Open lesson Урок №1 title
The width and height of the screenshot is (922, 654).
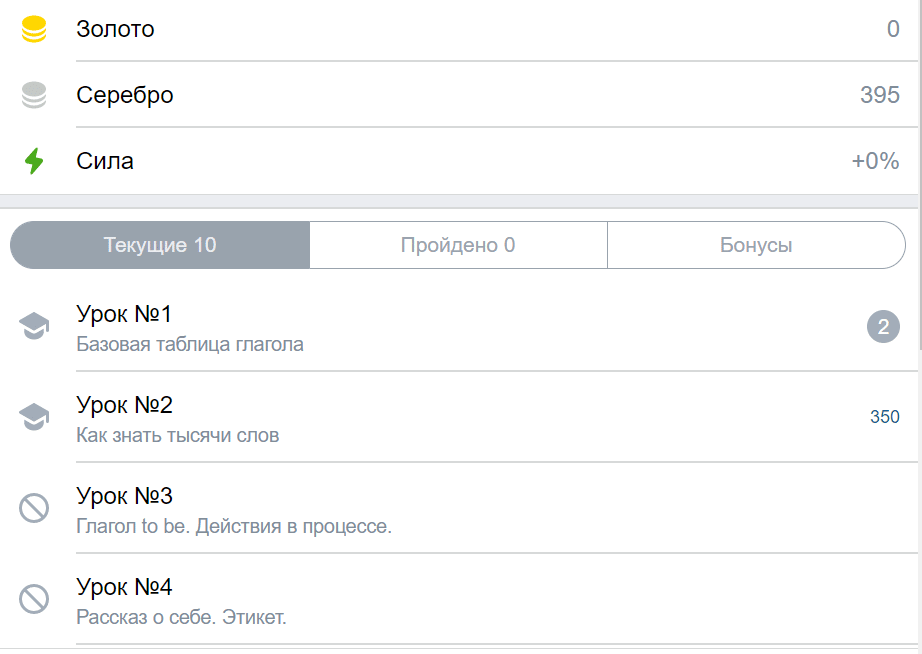[124, 314]
